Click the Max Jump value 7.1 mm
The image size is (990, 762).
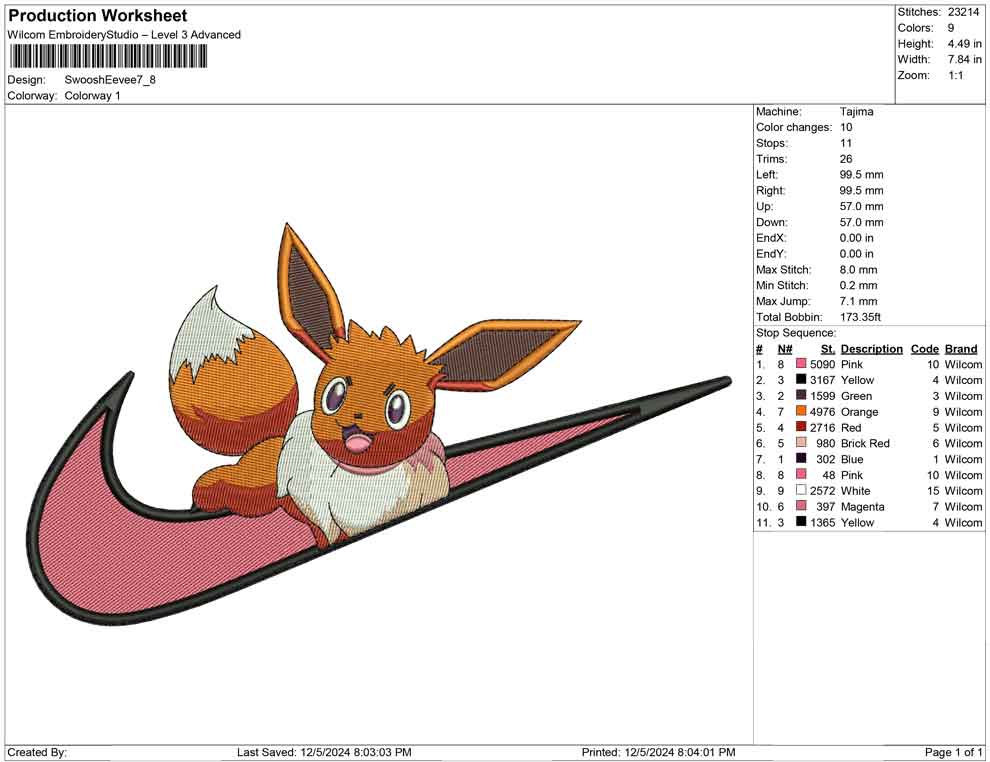click(858, 301)
